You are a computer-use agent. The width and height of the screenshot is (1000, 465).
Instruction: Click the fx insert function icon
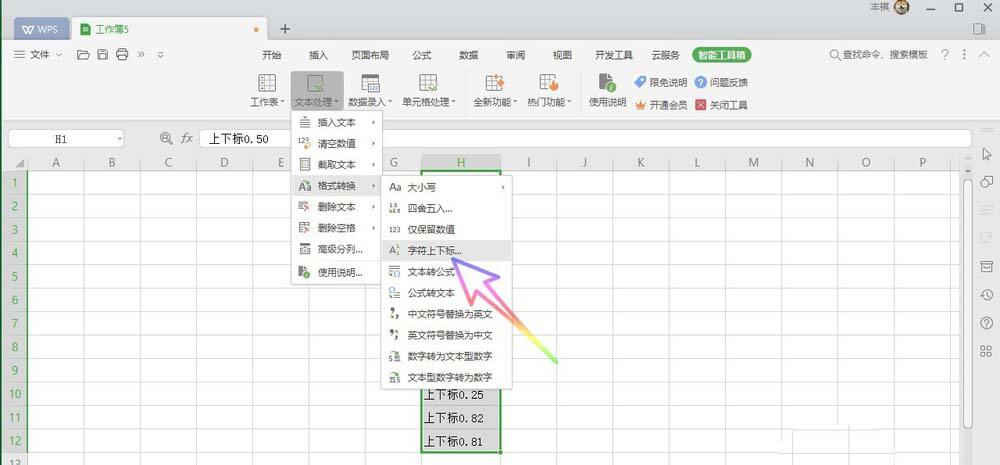click(186, 139)
